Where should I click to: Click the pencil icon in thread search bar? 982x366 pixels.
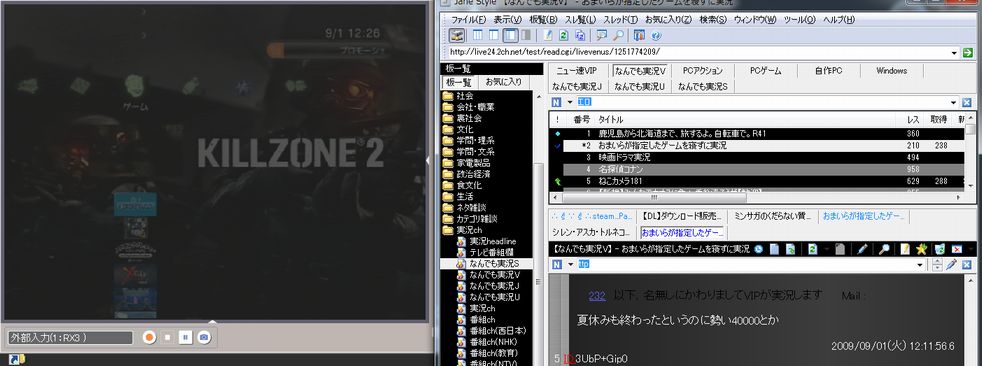click(951, 264)
